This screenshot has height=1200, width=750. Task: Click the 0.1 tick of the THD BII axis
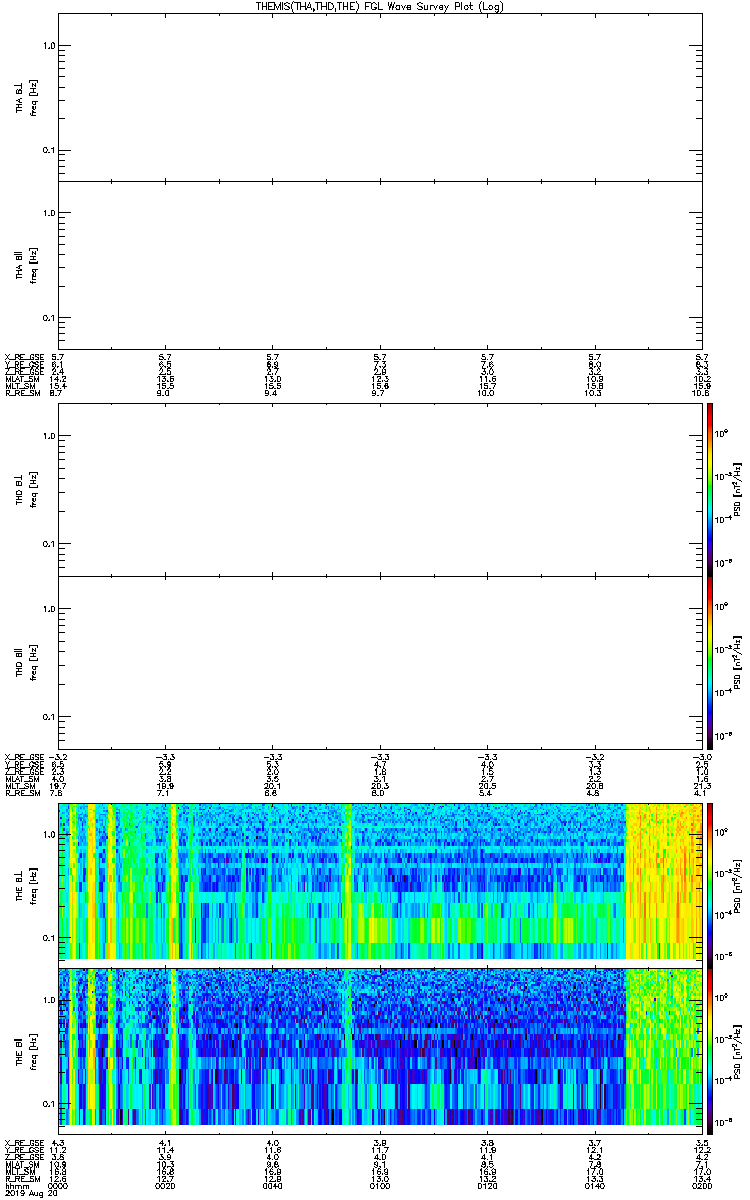coord(48,717)
